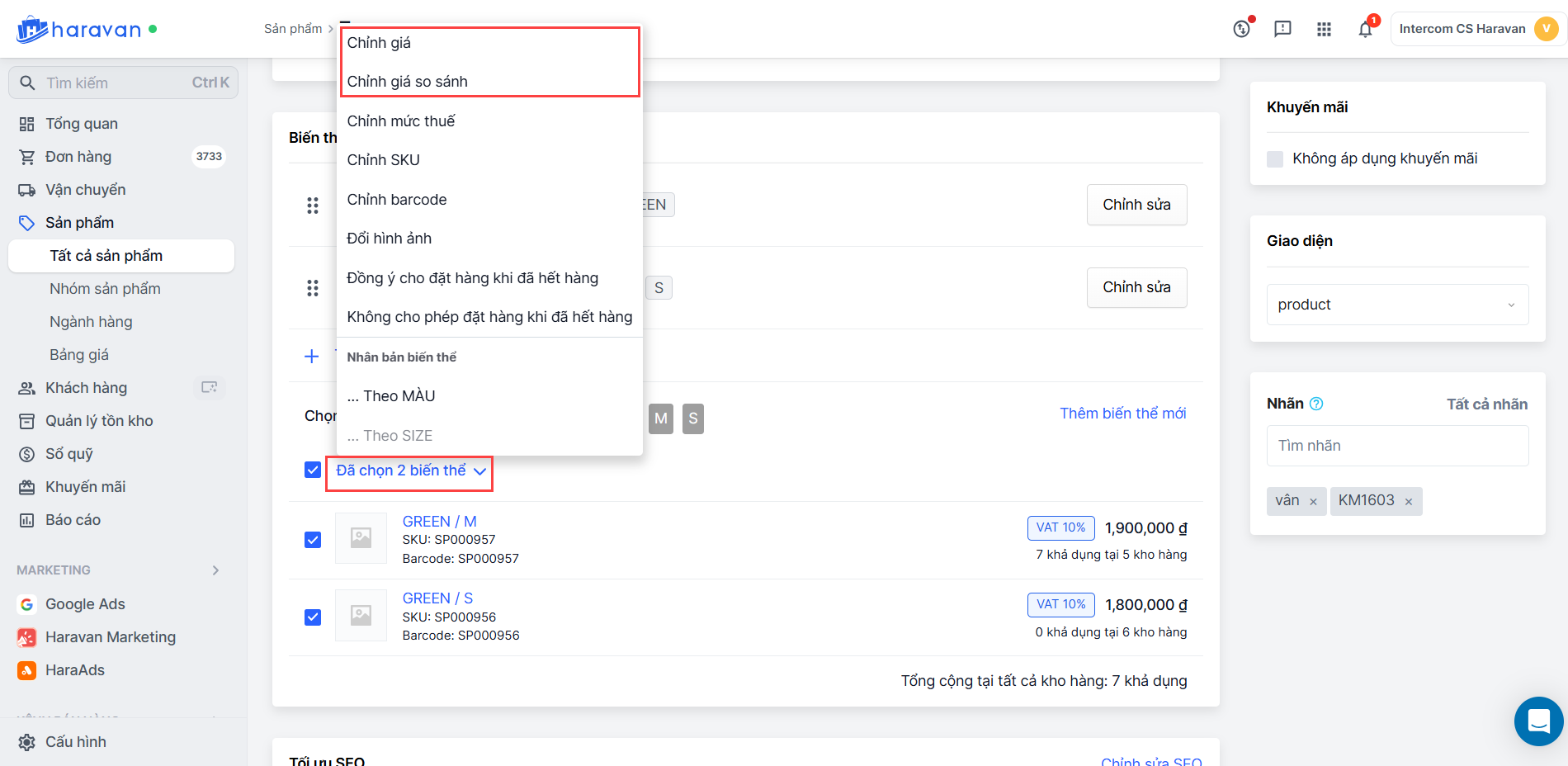Click GREEN / S variant image thumbnail
Image resolution: width=1568 pixels, height=766 pixels.
click(361, 615)
